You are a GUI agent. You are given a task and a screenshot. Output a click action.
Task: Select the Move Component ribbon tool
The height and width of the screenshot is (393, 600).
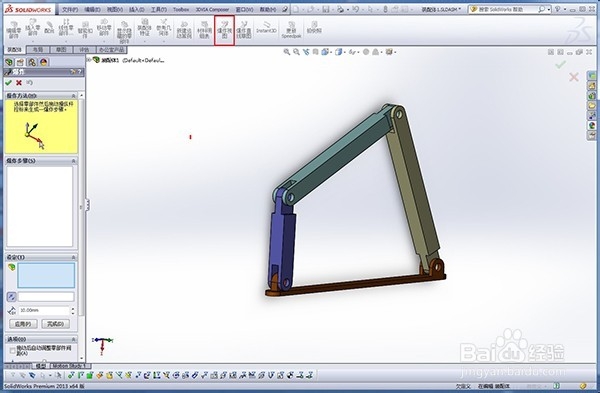[x=104, y=28]
